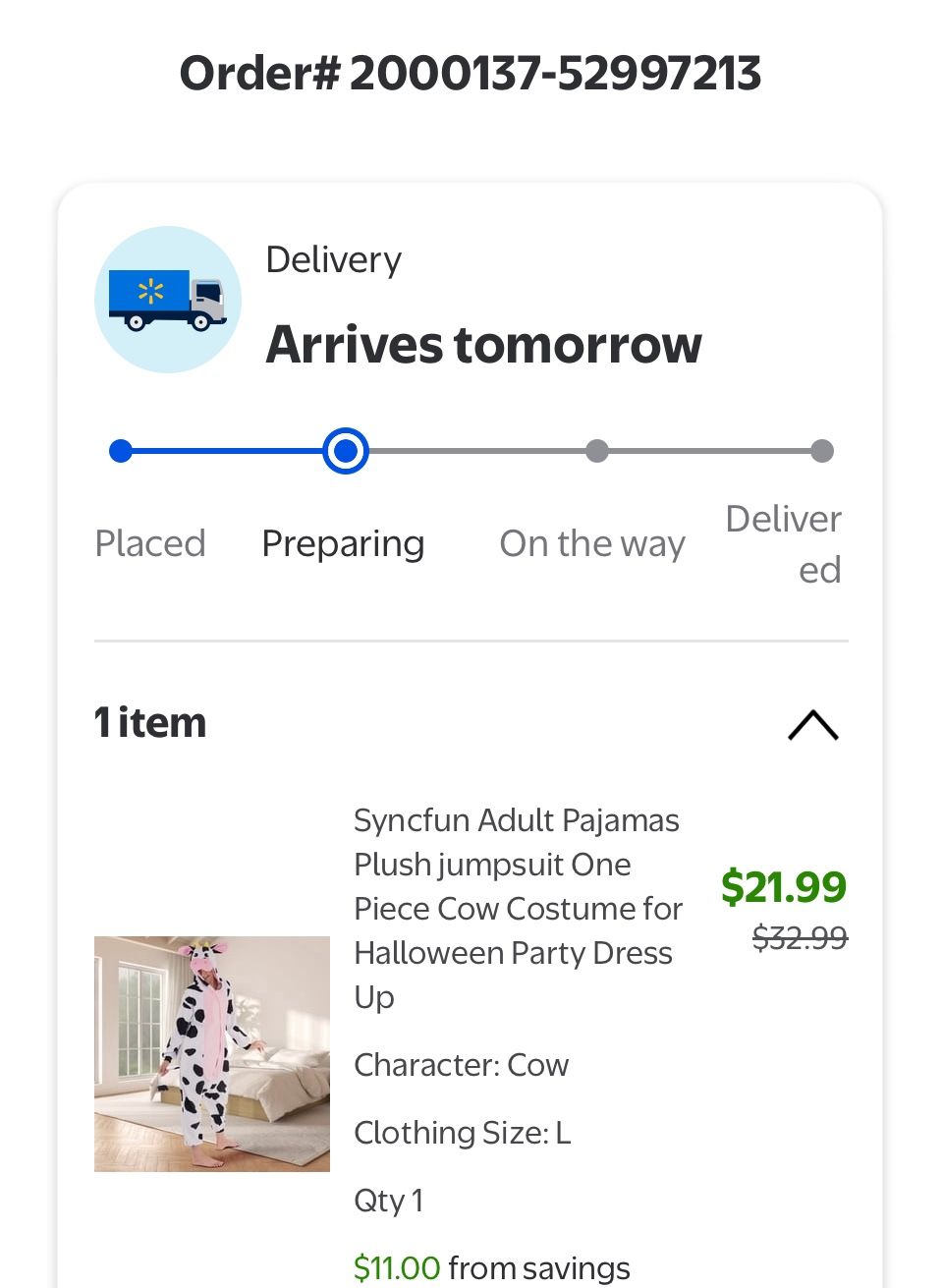Select the Placed status label
Screen dimensions: 943x1288
click(150, 543)
